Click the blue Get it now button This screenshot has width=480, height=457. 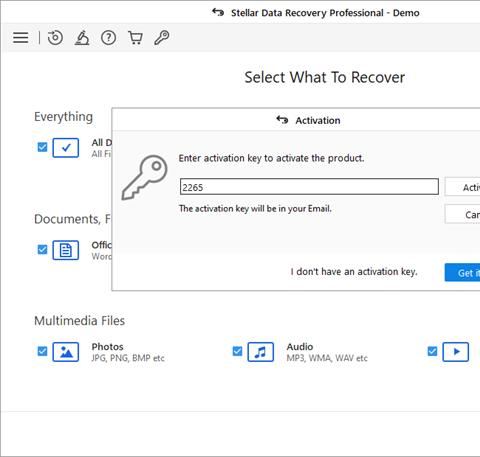coord(463,273)
